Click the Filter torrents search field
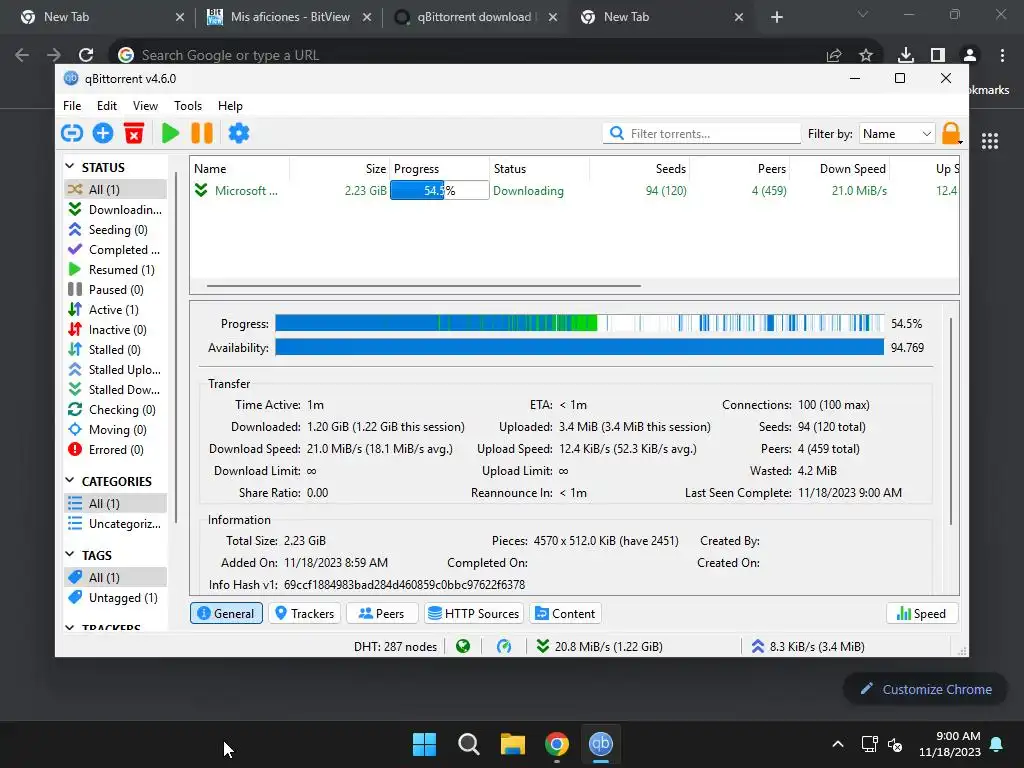 701,134
